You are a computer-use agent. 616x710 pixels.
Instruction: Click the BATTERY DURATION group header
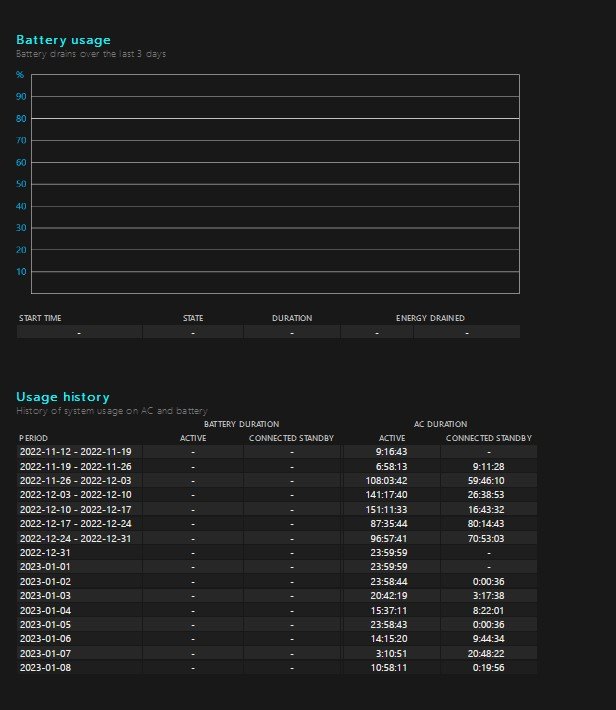[241, 424]
